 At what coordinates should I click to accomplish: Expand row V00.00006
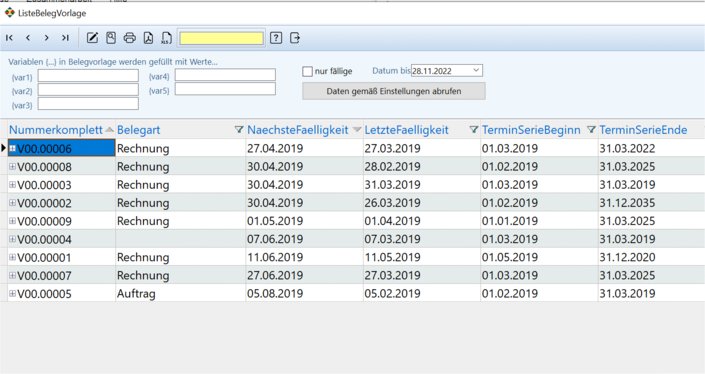point(13,148)
